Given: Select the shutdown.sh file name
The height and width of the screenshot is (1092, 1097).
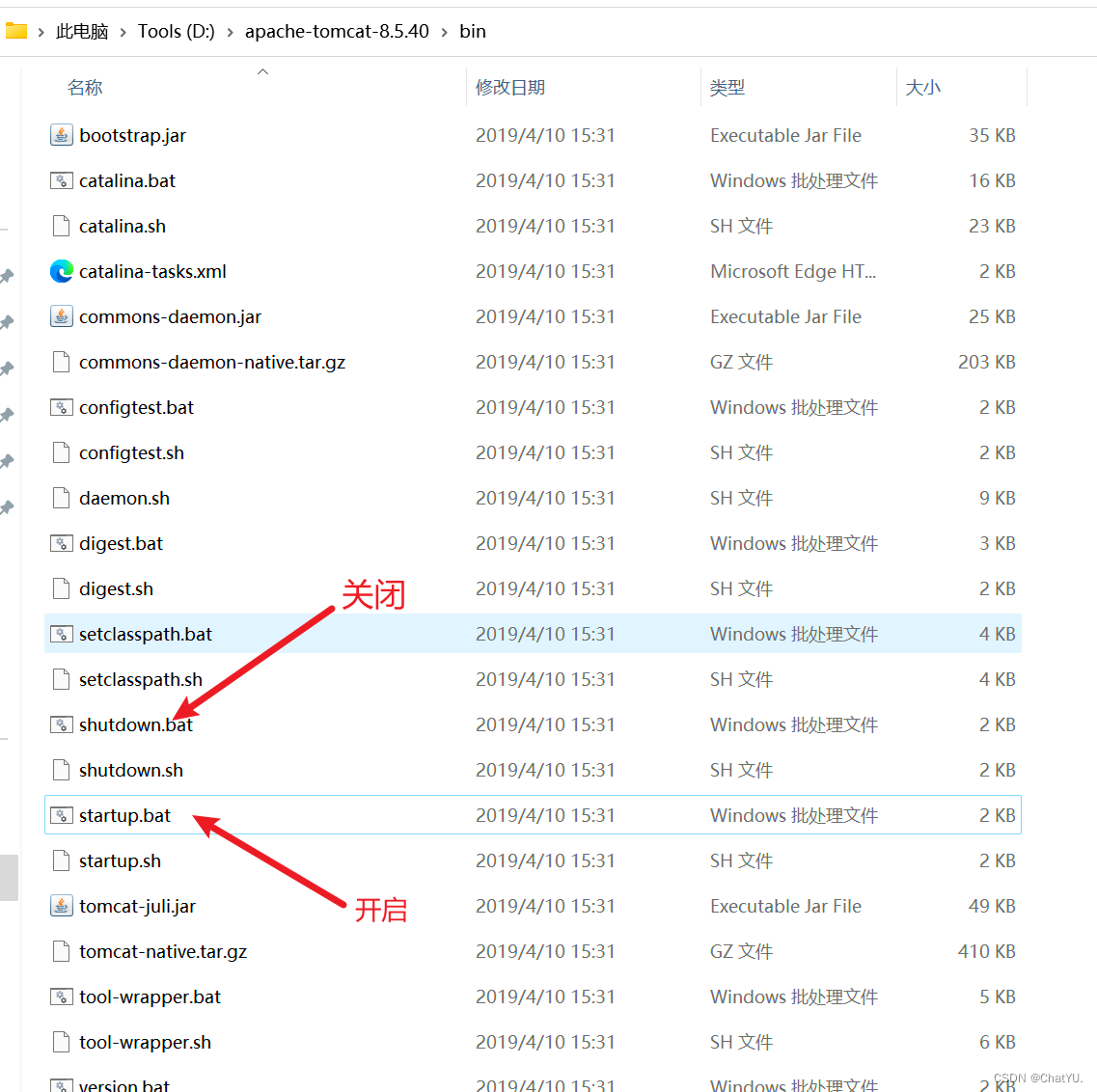Looking at the screenshot, I should tap(131, 770).
